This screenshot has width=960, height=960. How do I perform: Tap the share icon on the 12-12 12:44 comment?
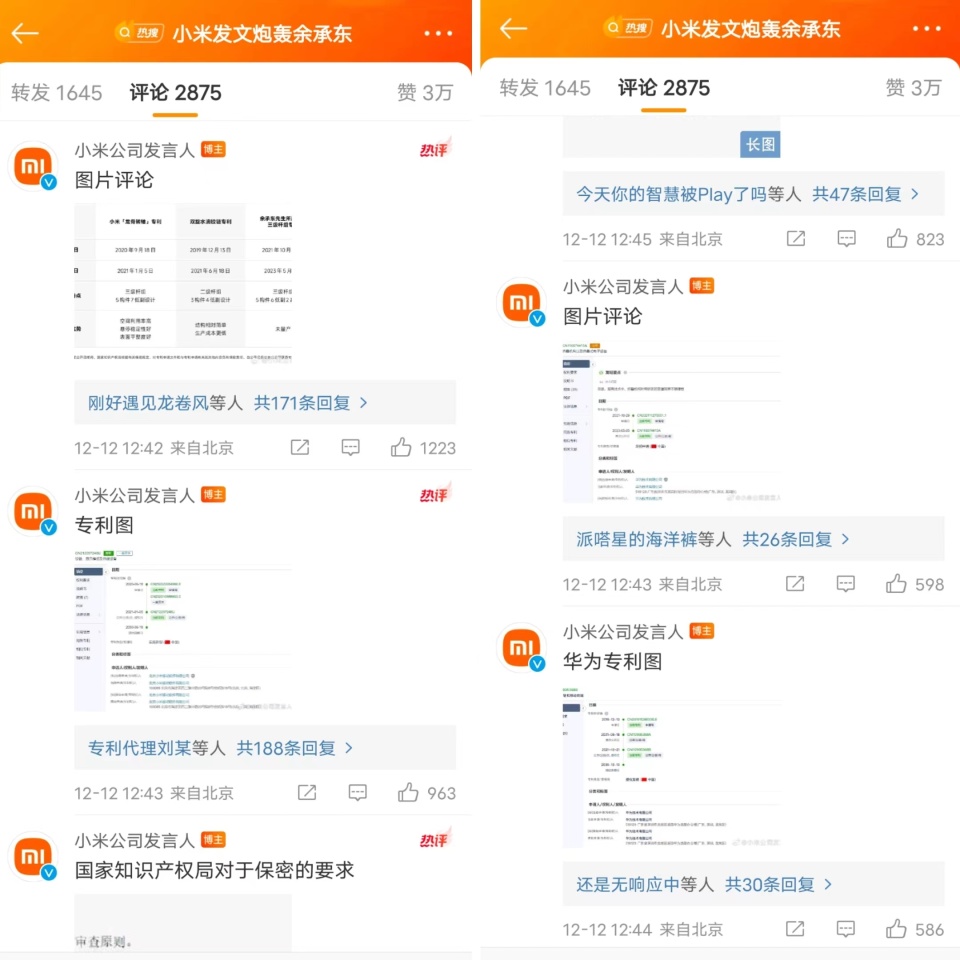click(x=795, y=929)
